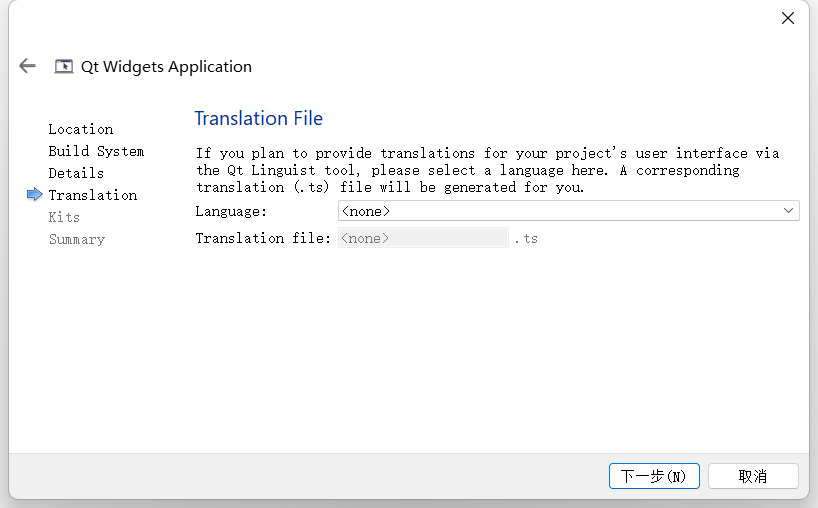Click the Translation File heading
This screenshot has width=818, height=508.
[259, 118]
